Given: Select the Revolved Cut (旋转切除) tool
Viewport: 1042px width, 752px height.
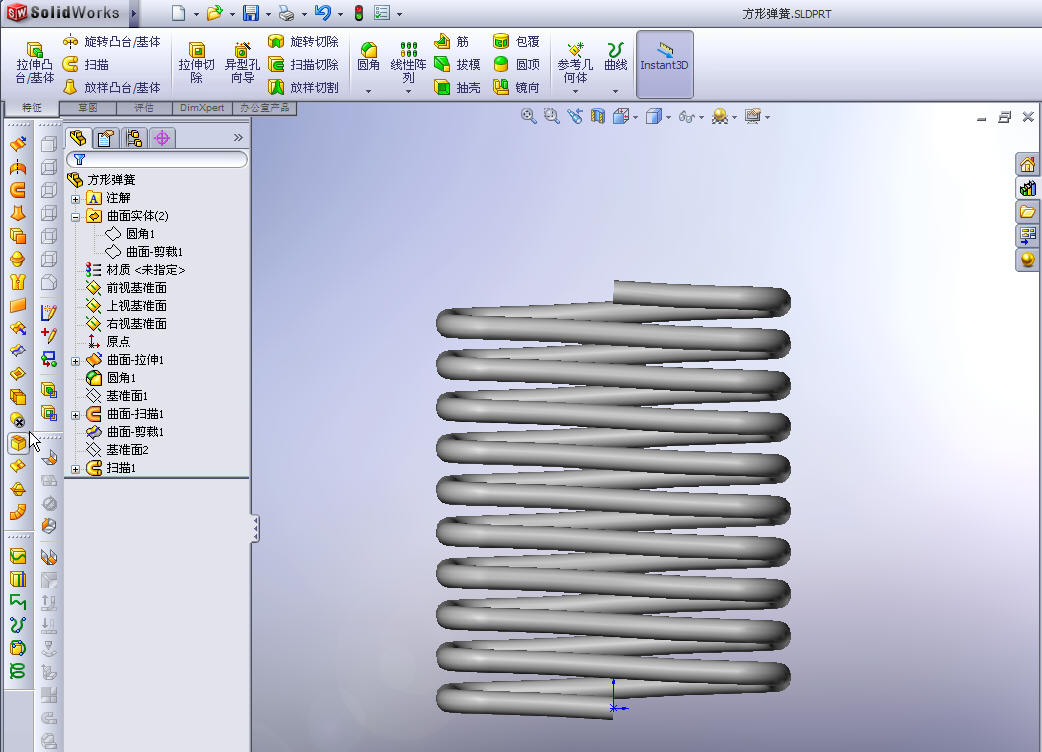Looking at the screenshot, I should coord(303,41).
